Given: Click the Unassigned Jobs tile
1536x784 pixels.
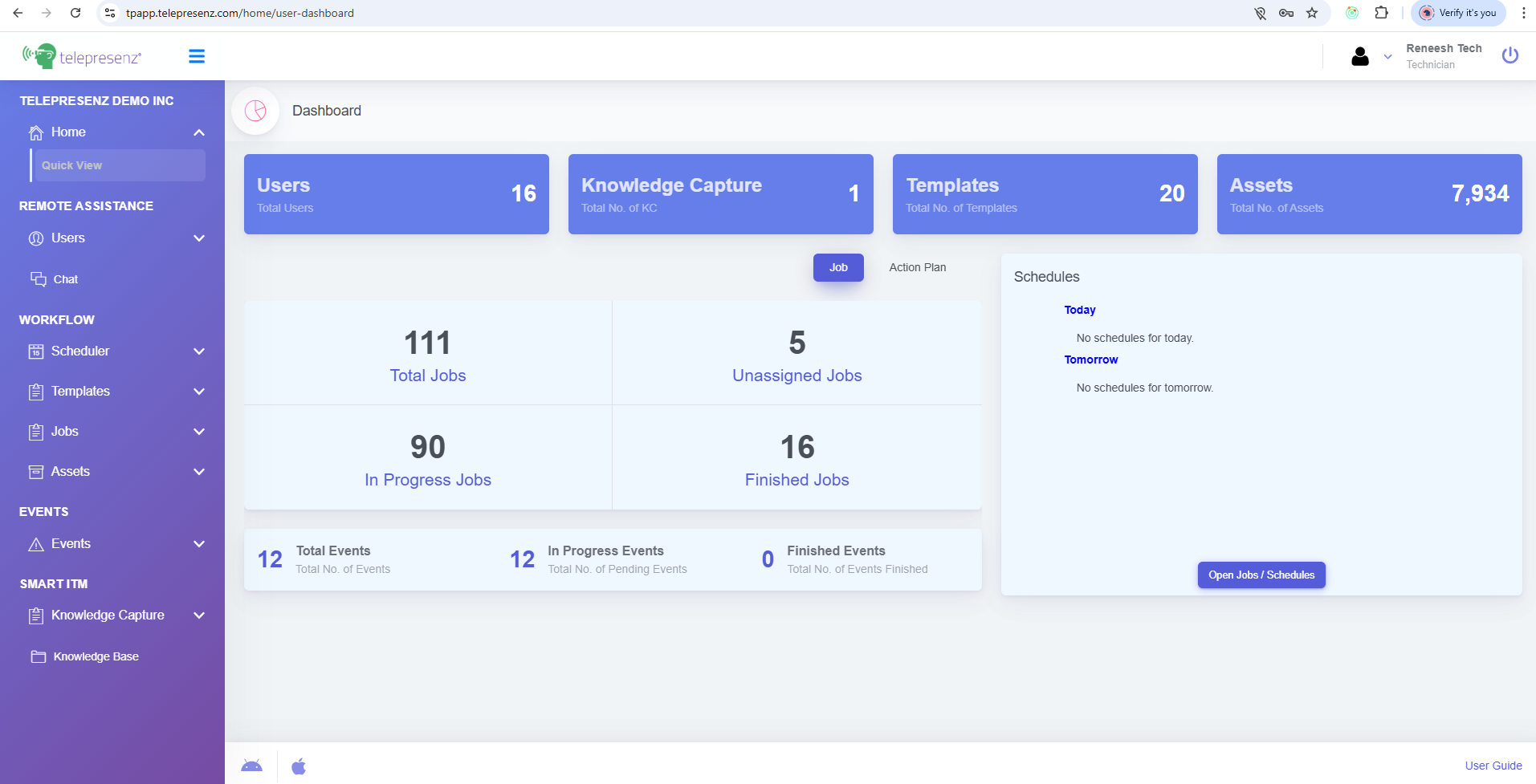Looking at the screenshot, I should (x=797, y=354).
